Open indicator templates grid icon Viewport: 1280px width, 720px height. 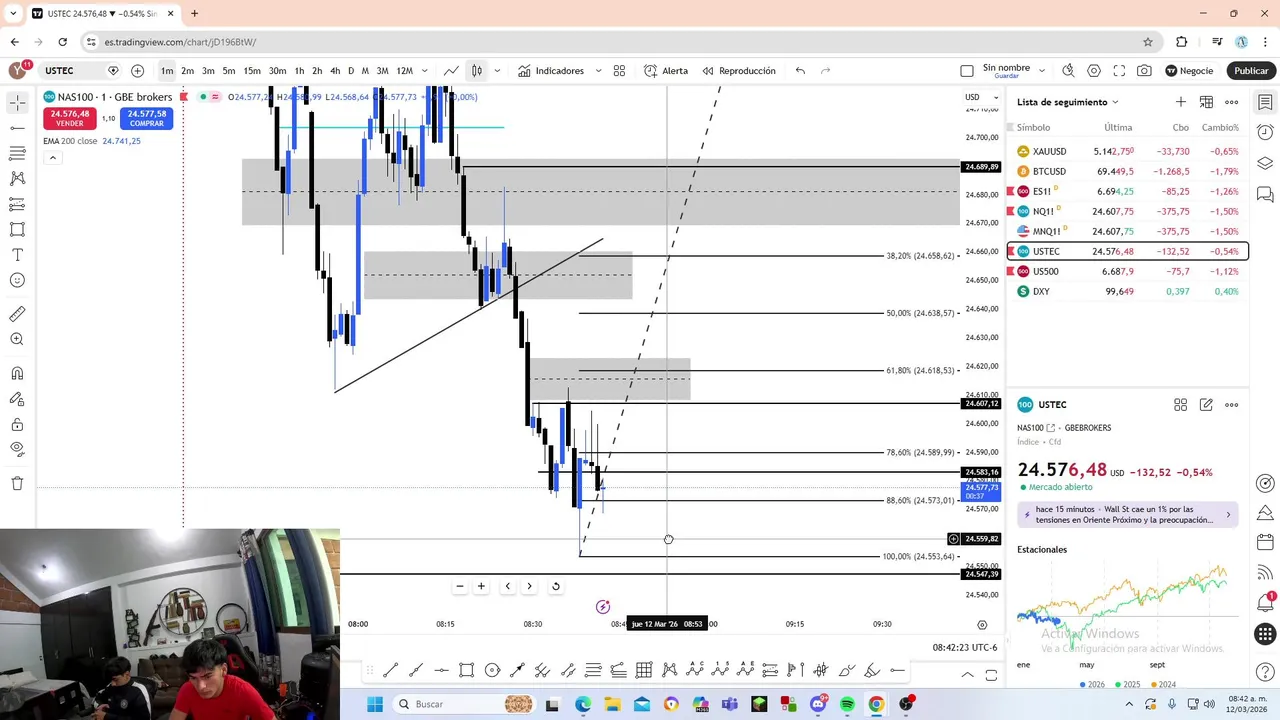619,71
